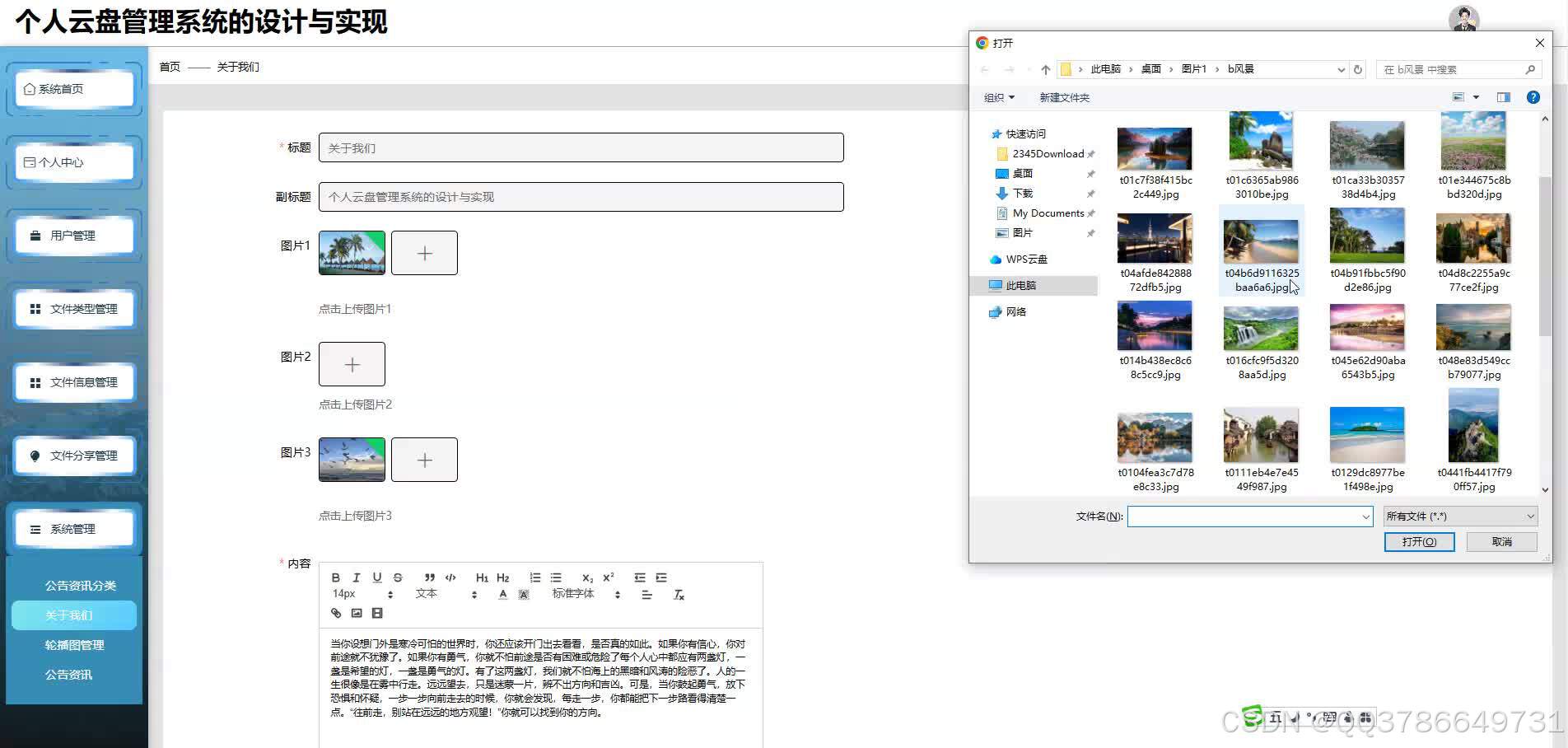Cancel the file dialog with 取消
The height and width of the screenshot is (748, 1568).
tap(1502, 541)
